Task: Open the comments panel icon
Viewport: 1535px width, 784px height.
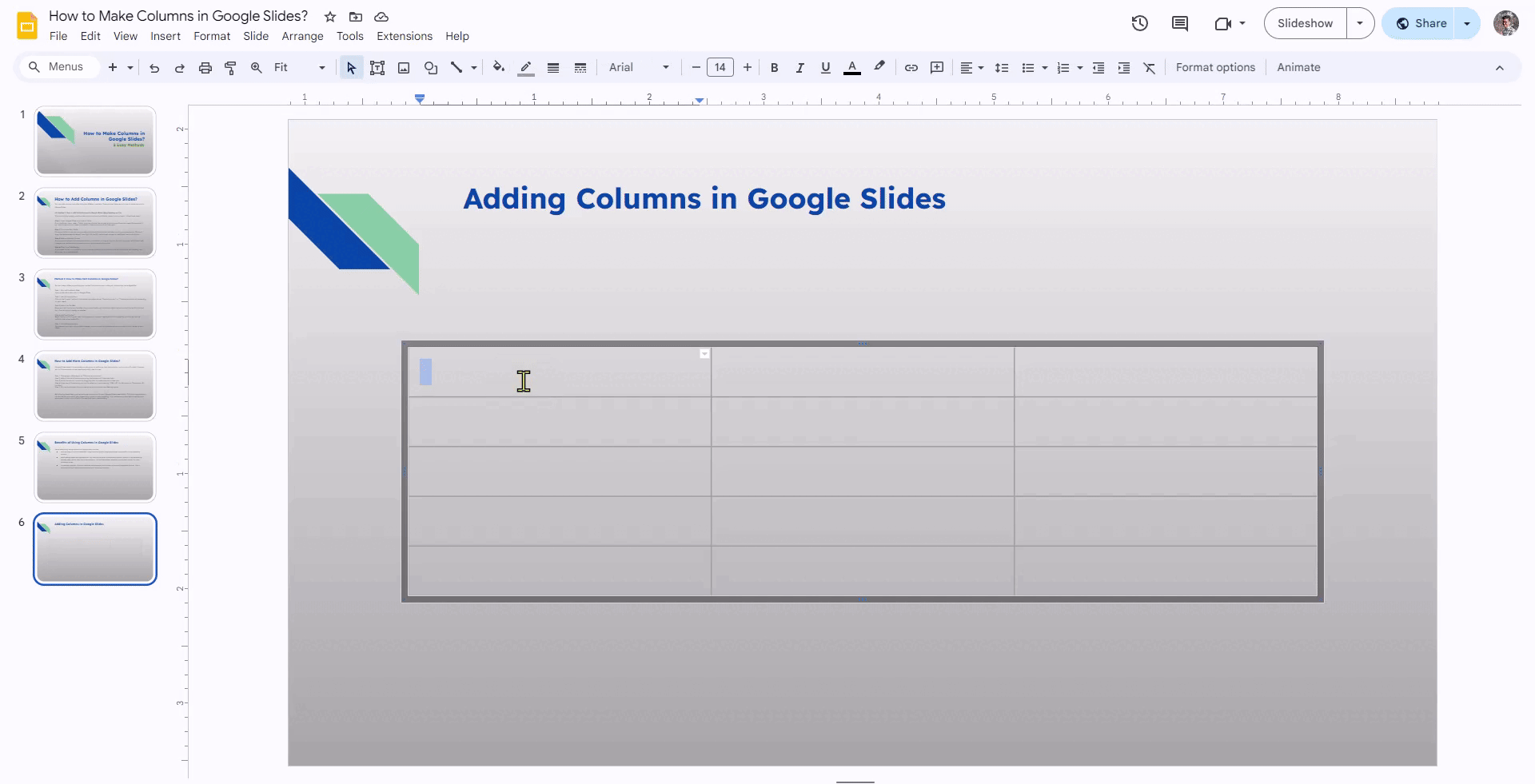Action: point(1180,23)
